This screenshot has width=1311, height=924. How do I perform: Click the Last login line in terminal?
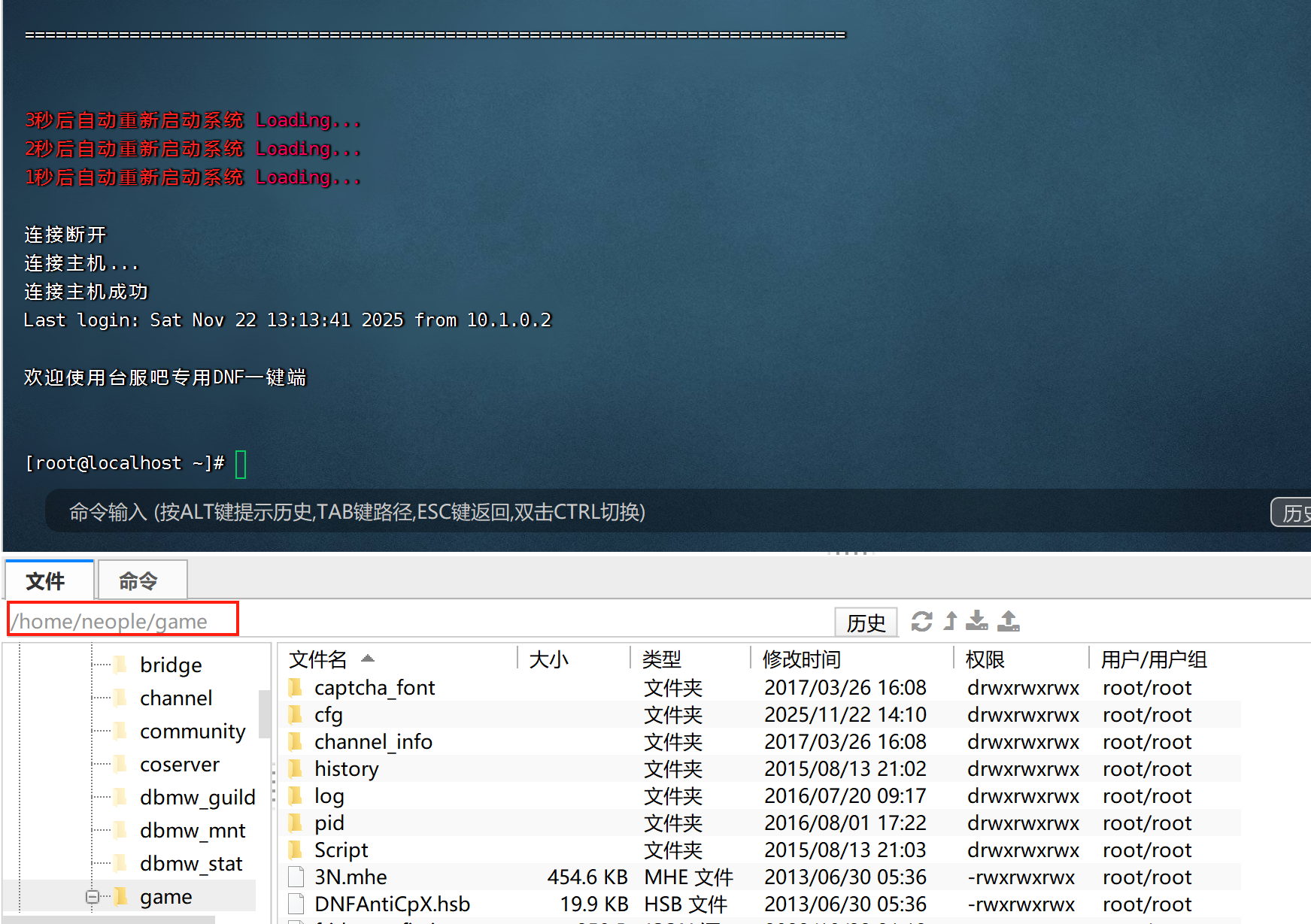click(287, 320)
